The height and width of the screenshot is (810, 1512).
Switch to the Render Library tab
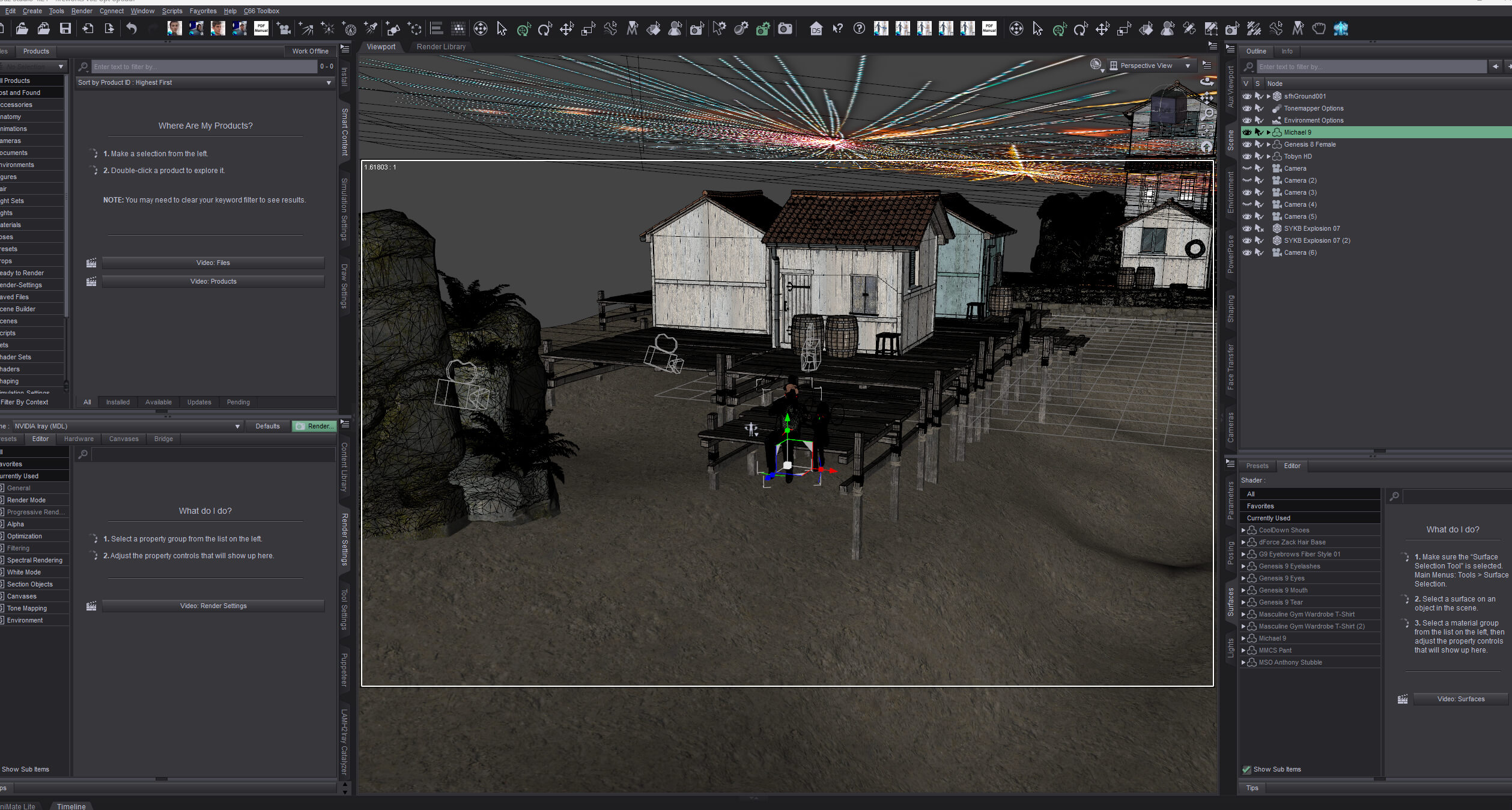click(441, 47)
